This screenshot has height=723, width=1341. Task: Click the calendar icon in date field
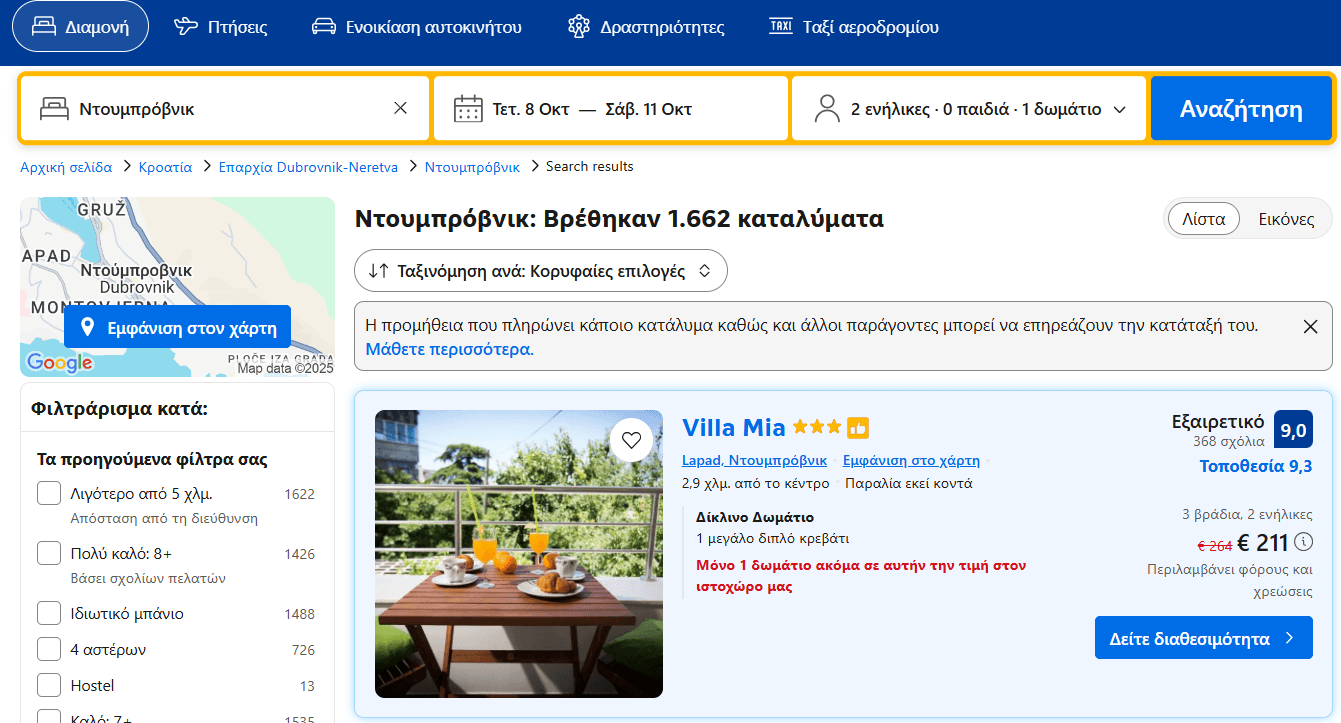(468, 108)
